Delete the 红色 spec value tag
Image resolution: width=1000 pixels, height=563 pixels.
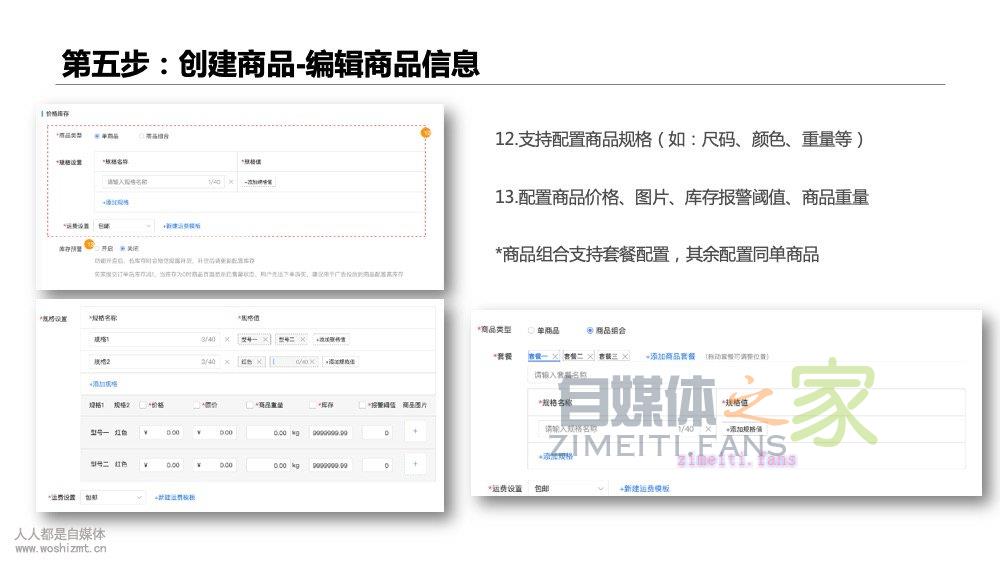(260, 361)
